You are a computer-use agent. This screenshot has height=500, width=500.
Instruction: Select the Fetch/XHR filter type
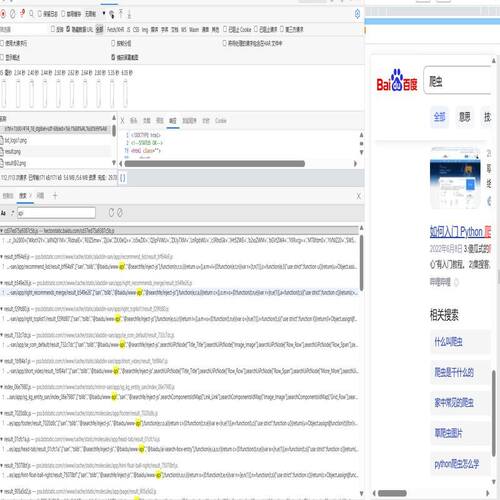115,29
